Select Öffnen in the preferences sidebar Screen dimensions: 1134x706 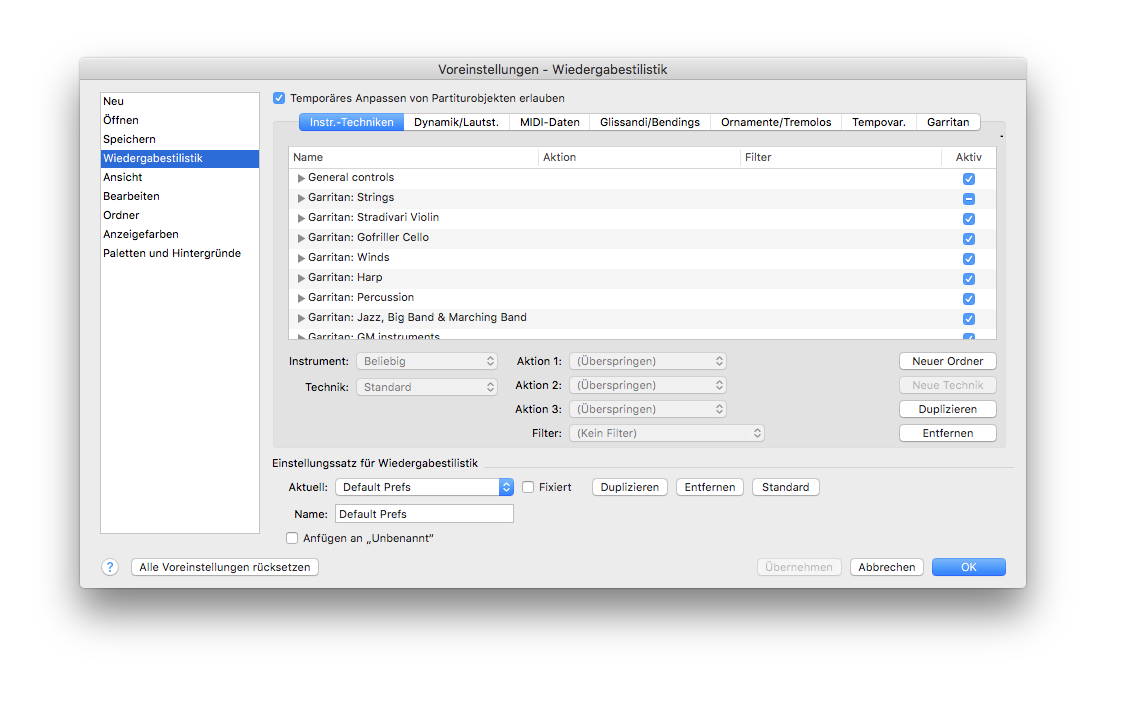(180, 120)
